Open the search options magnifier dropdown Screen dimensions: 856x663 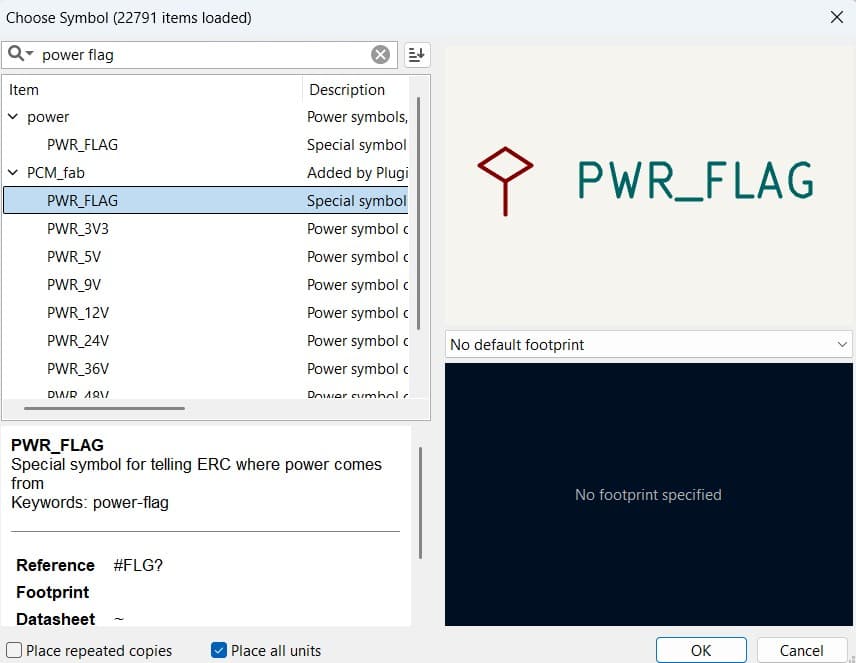pyautogui.click(x=20, y=54)
